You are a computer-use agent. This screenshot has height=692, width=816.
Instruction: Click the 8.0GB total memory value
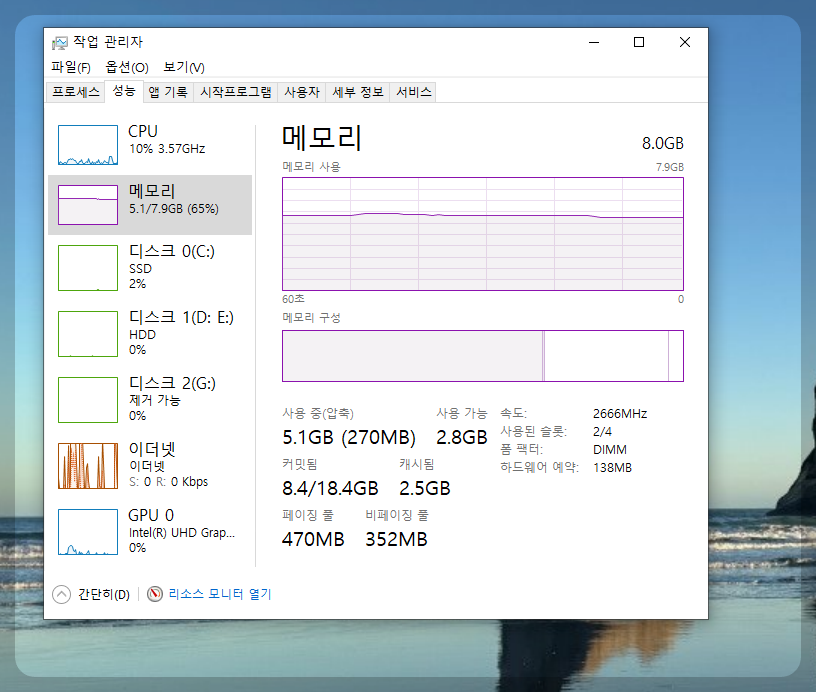(x=662, y=143)
